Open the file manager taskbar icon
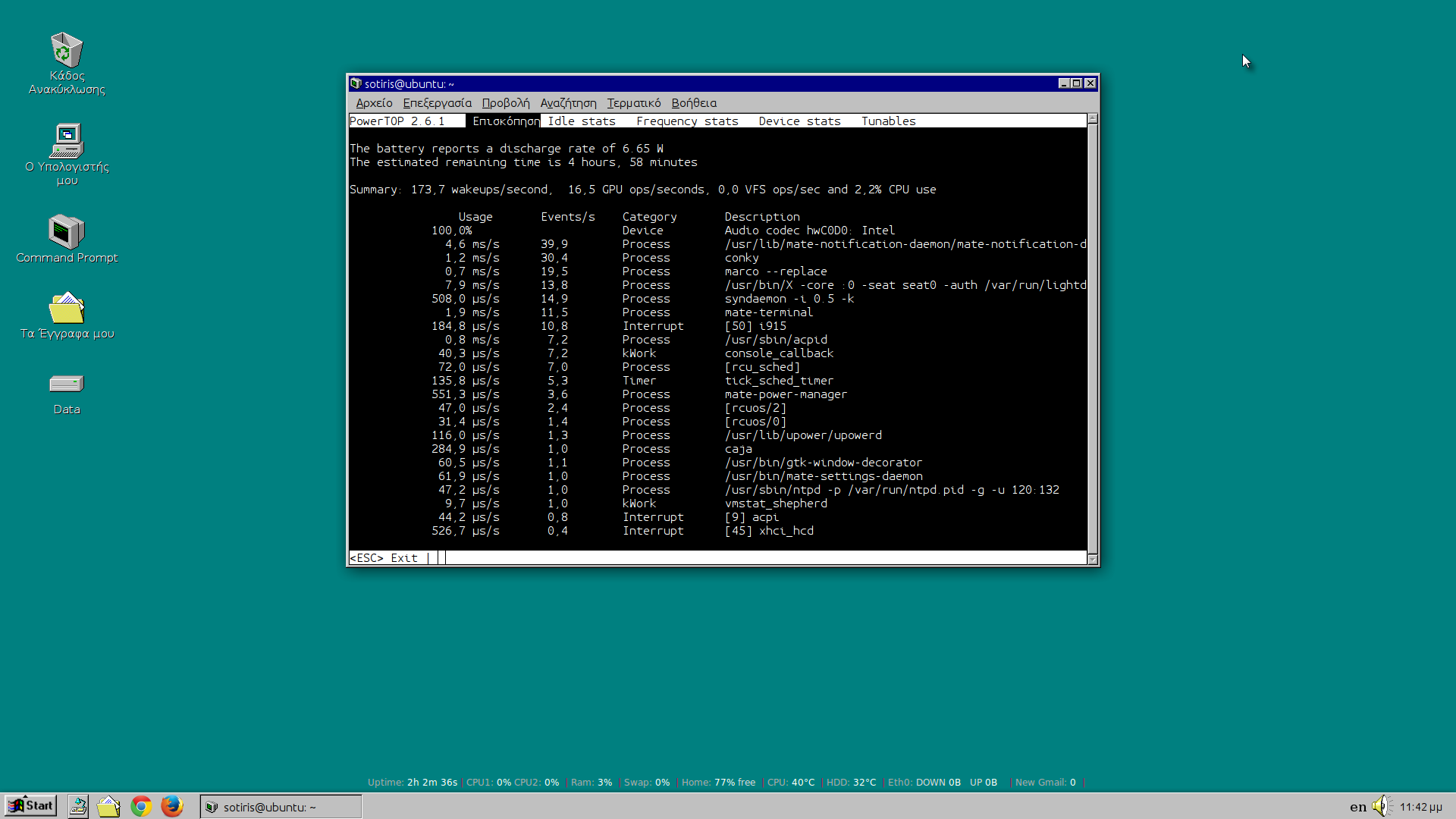This screenshot has width=1456, height=819. tap(108, 806)
